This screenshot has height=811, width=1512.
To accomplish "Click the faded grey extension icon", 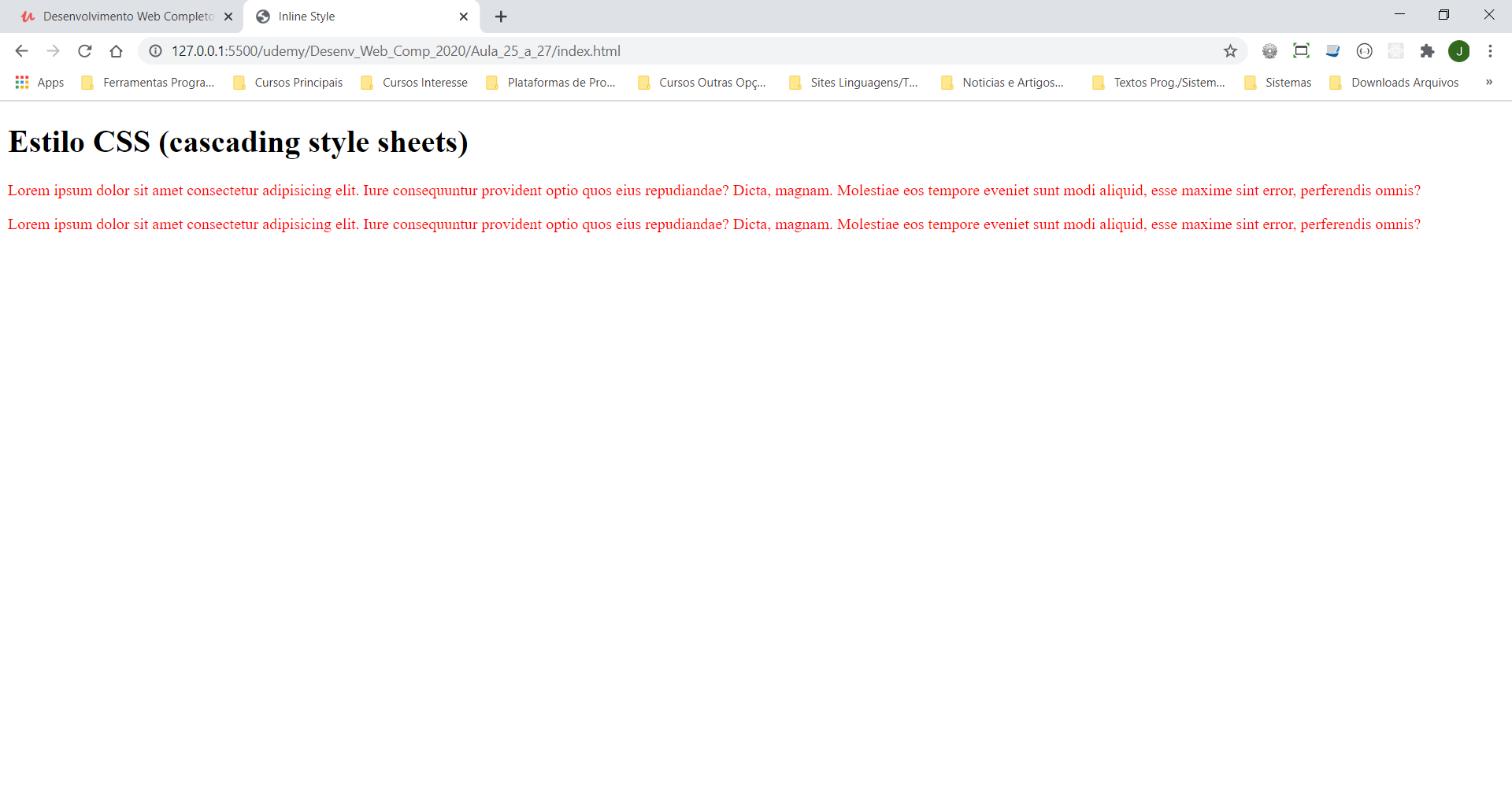I will [1395, 51].
